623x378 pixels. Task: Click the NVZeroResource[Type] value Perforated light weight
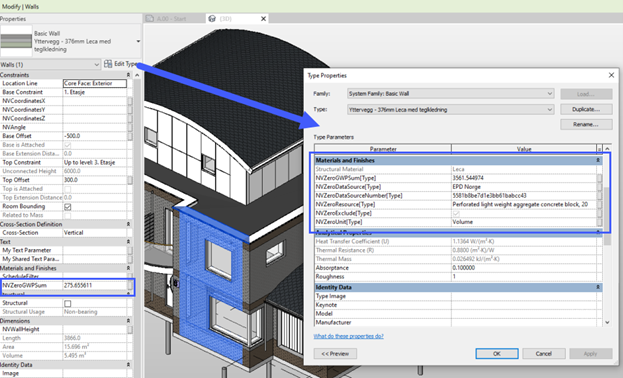tap(524, 204)
